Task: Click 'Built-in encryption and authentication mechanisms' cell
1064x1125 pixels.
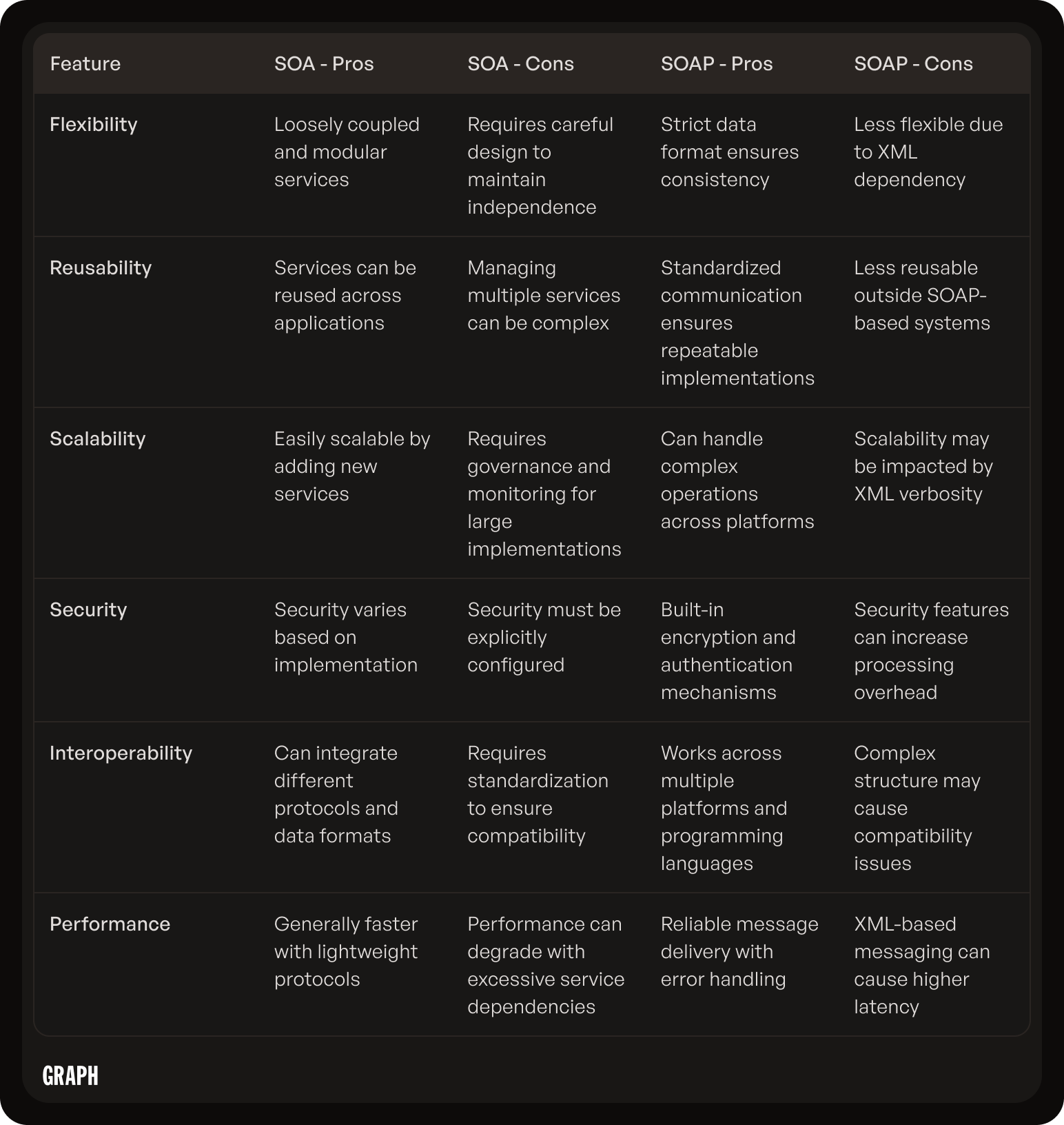Action: click(728, 651)
